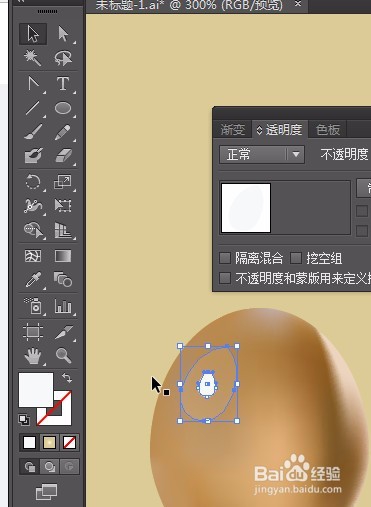Toggle 不透明度和蒙版用来定义 checkbox
The image size is (371, 507).
(x=225, y=278)
